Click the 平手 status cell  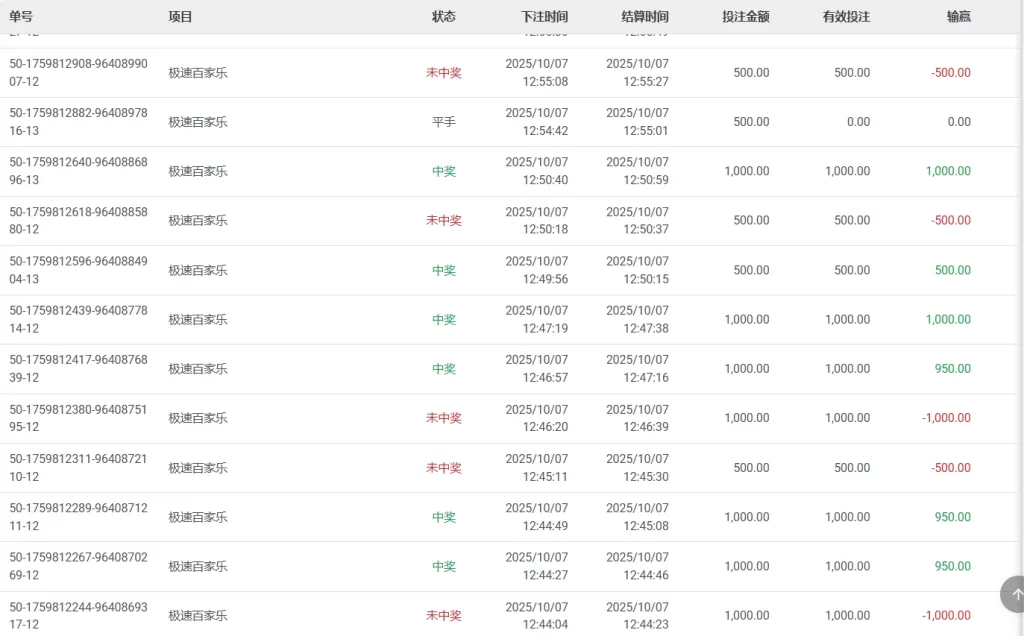coord(443,122)
